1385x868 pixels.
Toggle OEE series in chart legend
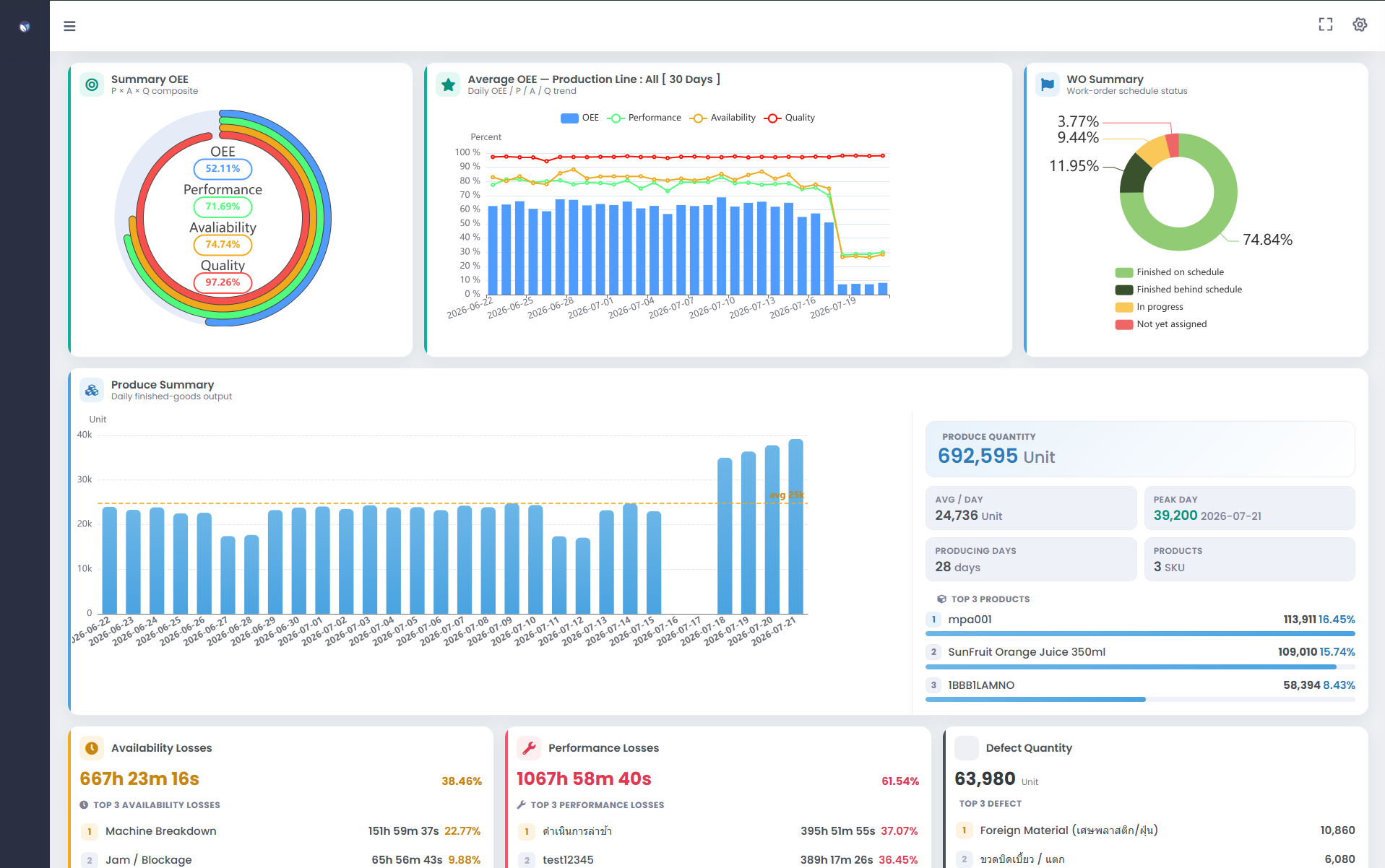[579, 118]
